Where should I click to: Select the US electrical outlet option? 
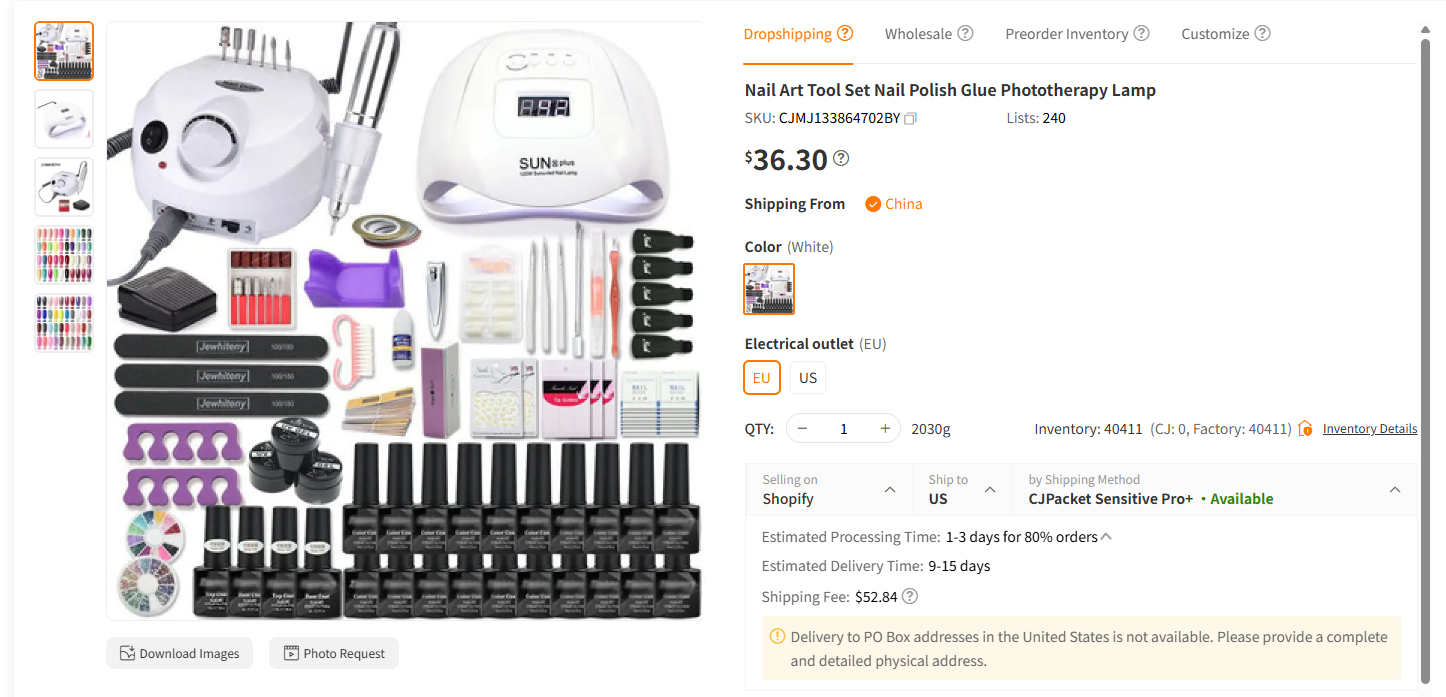807,377
